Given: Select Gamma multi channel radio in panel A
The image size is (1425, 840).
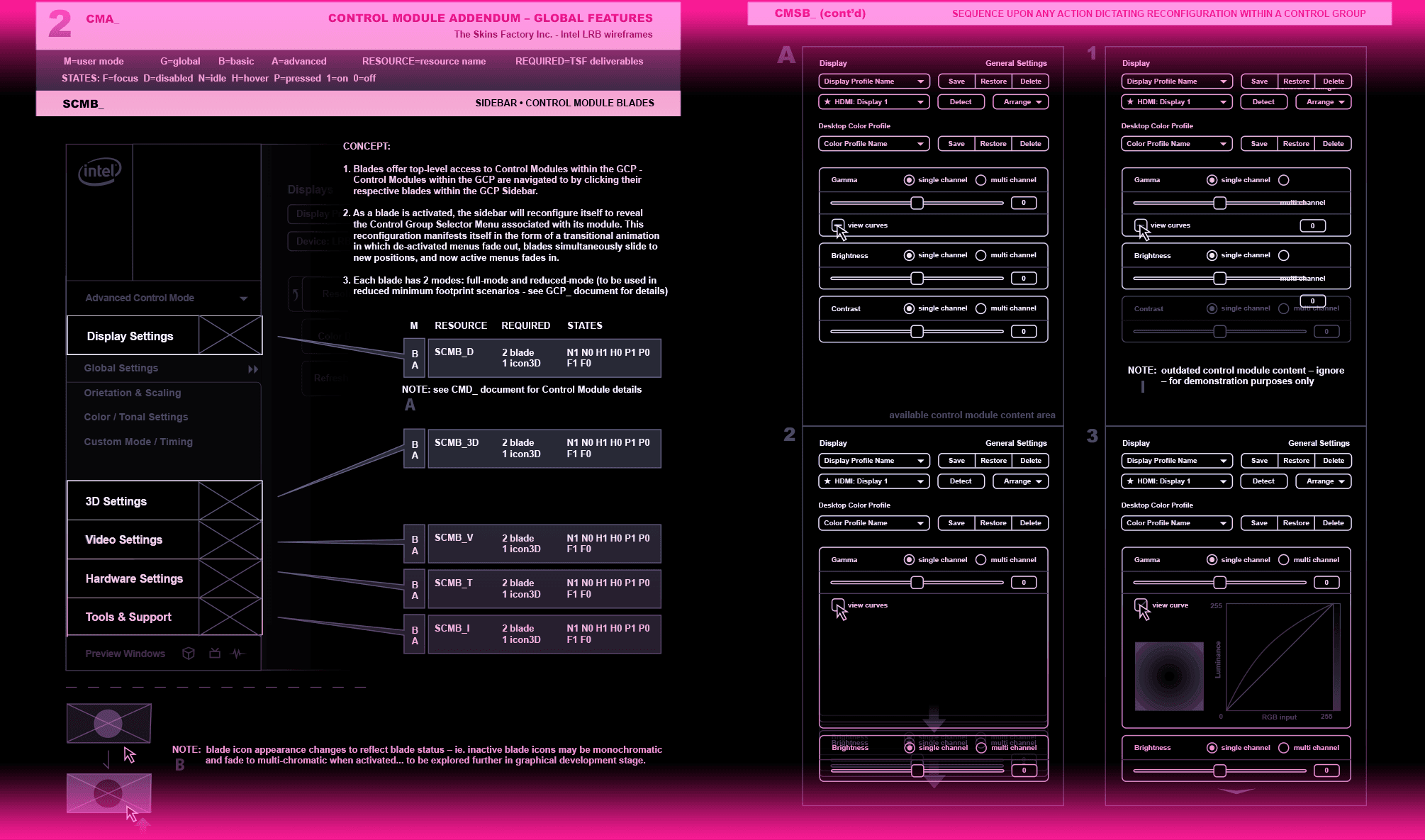Looking at the screenshot, I should [980, 180].
